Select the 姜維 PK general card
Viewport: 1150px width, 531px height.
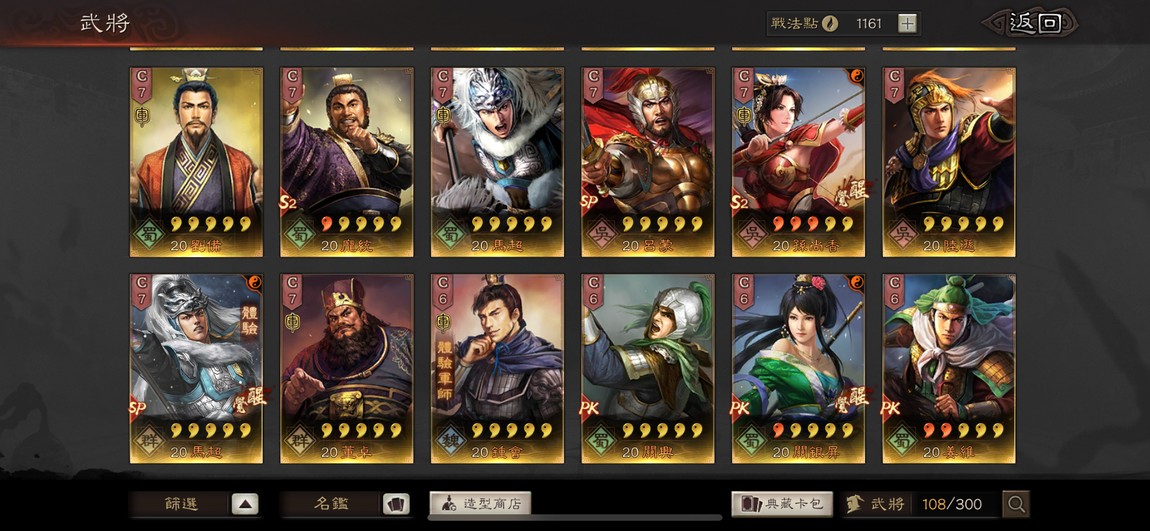[949, 369]
